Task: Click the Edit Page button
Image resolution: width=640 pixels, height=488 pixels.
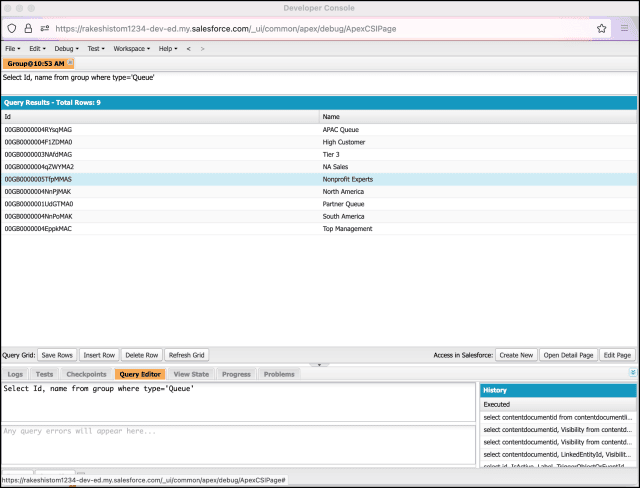Action: pos(617,355)
